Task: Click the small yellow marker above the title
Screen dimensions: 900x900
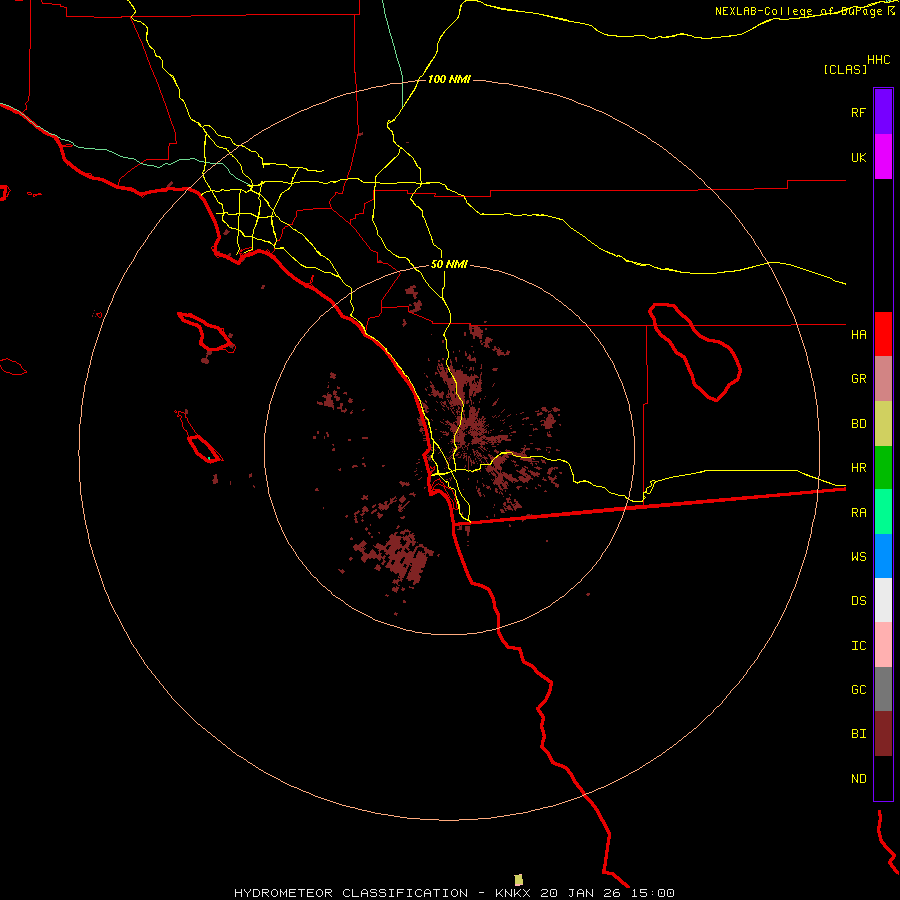Action: tap(518, 880)
